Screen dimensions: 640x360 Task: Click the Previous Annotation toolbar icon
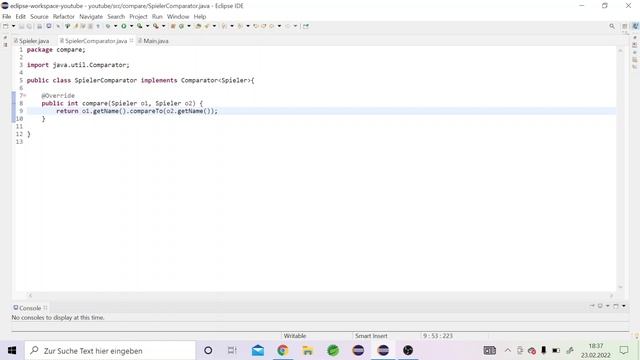point(240,26)
